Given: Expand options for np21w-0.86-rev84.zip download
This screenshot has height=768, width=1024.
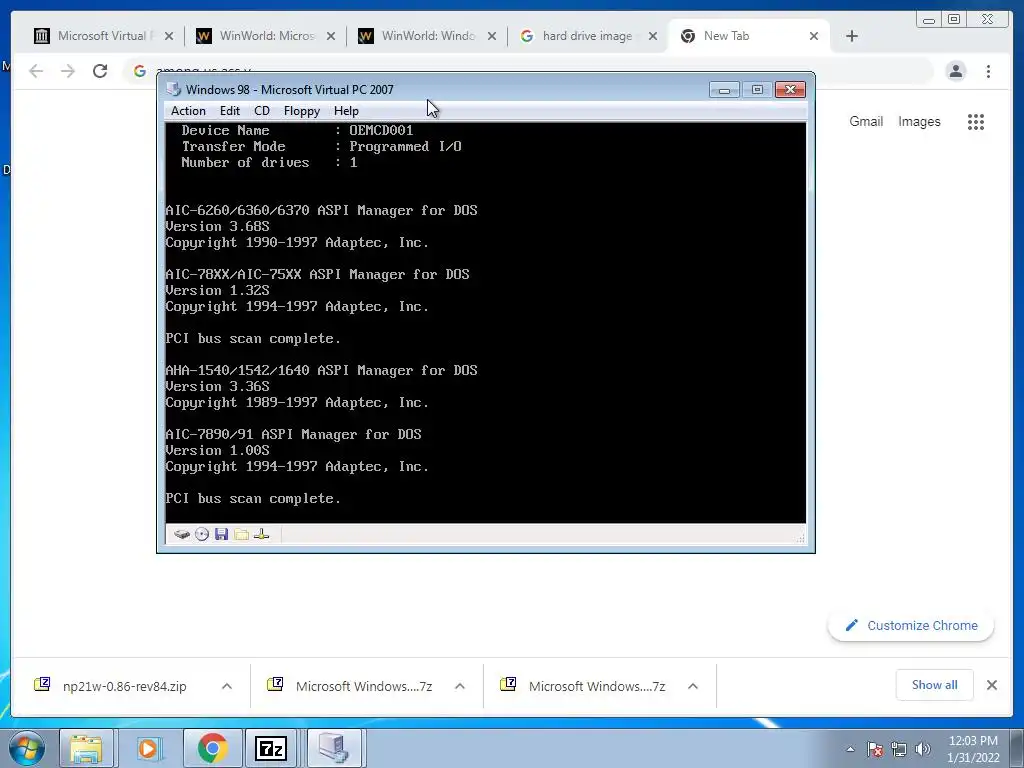Looking at the screenshot, I should point(227,686).
